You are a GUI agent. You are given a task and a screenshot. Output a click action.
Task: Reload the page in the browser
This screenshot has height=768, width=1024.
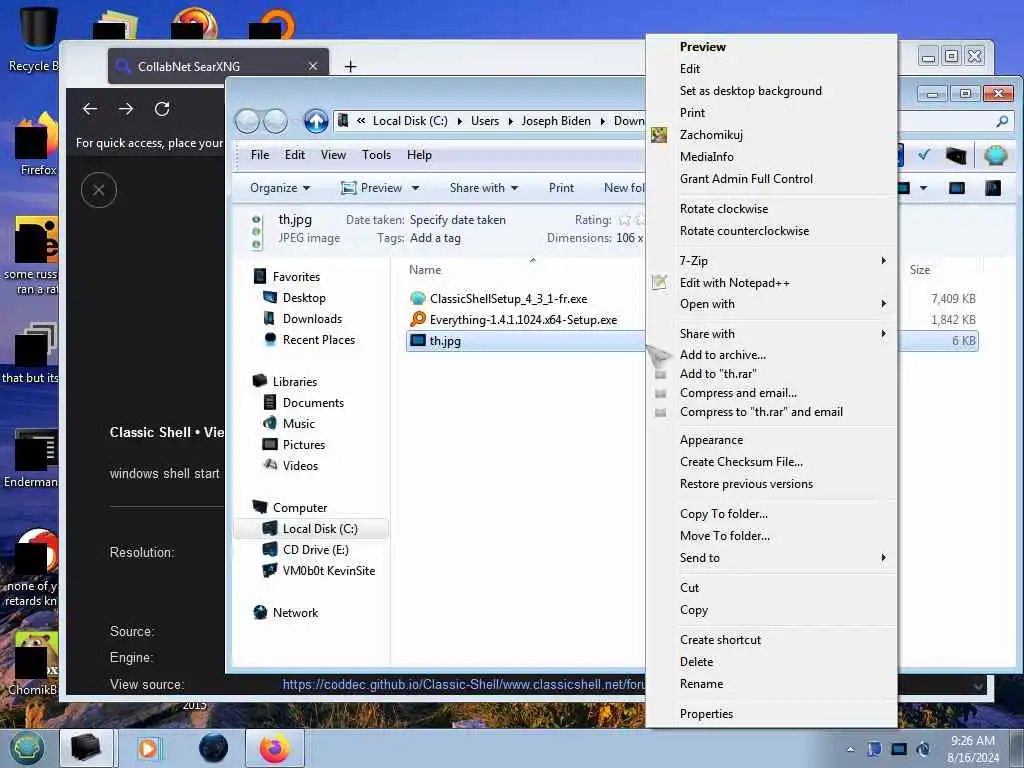point(162,108)
